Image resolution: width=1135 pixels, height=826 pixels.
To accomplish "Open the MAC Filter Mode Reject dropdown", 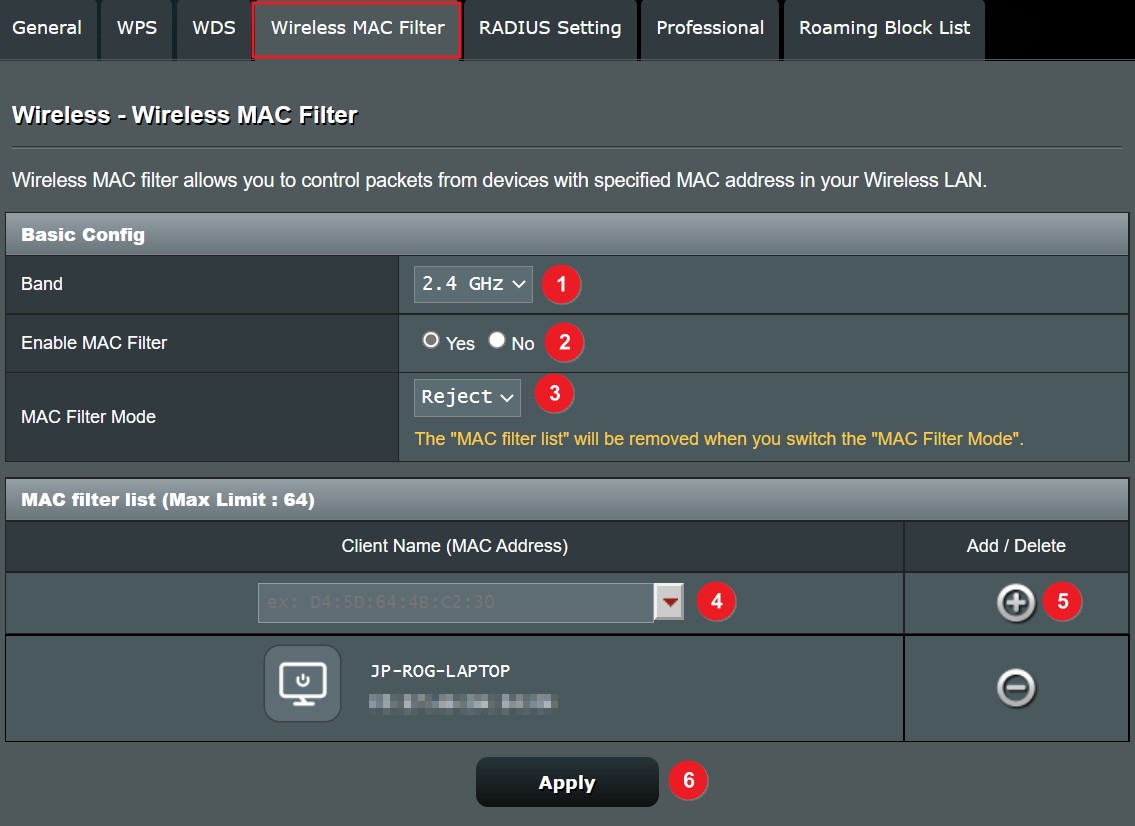I will (467, 397).
